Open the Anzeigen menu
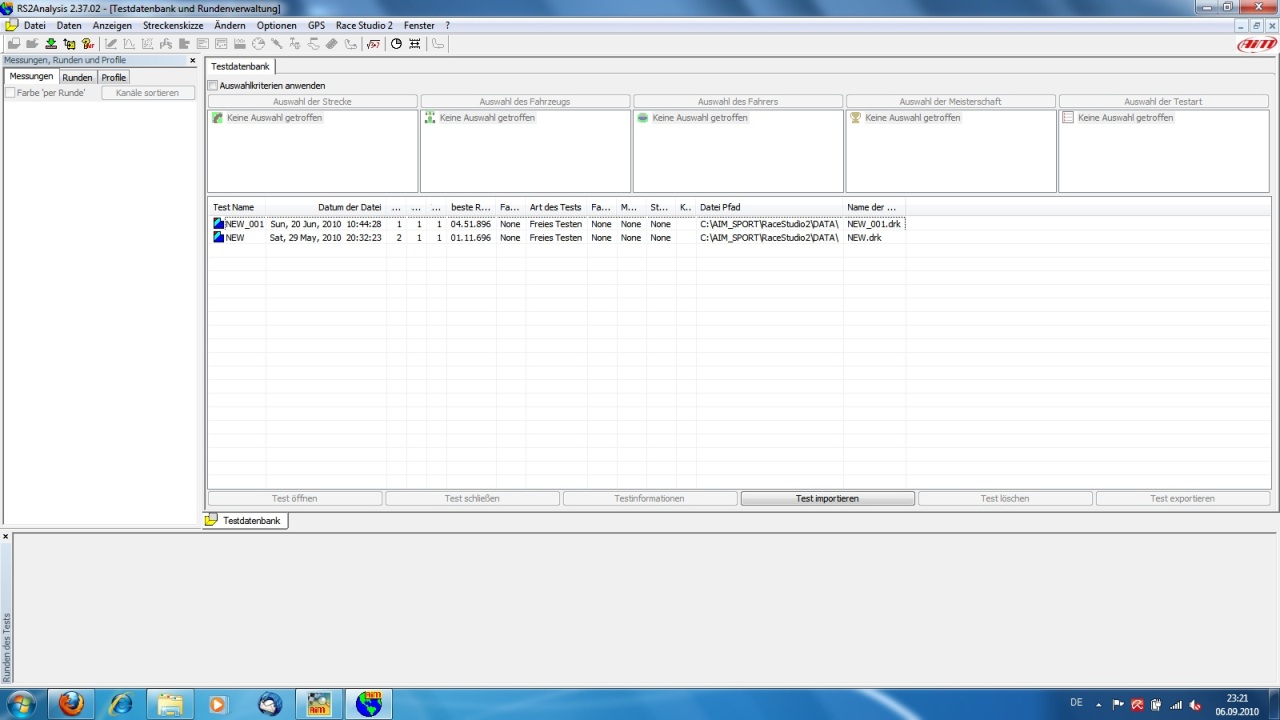The image size is (1280, 720). click(112, 25)
